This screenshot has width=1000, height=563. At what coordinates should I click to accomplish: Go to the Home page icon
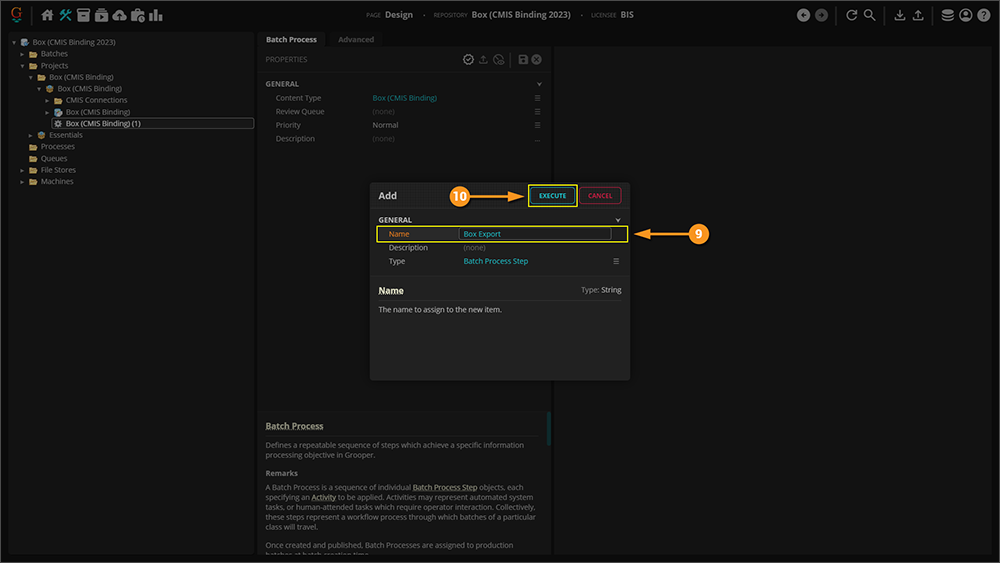point(47,15)
